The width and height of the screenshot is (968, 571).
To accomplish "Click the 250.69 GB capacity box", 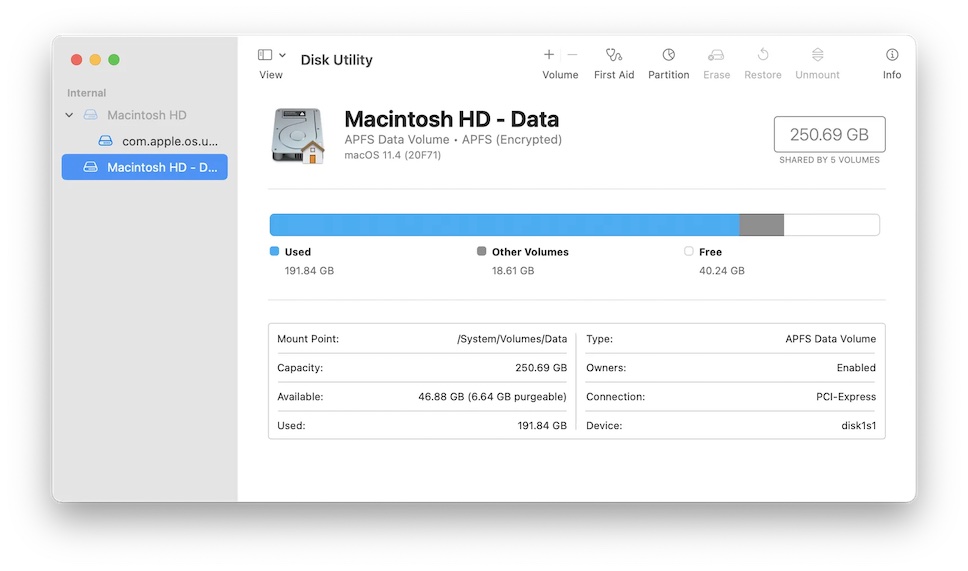I will click(830, 134).
